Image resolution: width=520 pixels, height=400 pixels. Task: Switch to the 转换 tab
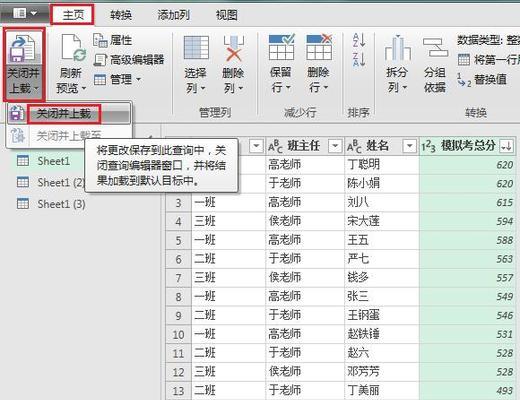pyautogui.click(x=121, y=15)
